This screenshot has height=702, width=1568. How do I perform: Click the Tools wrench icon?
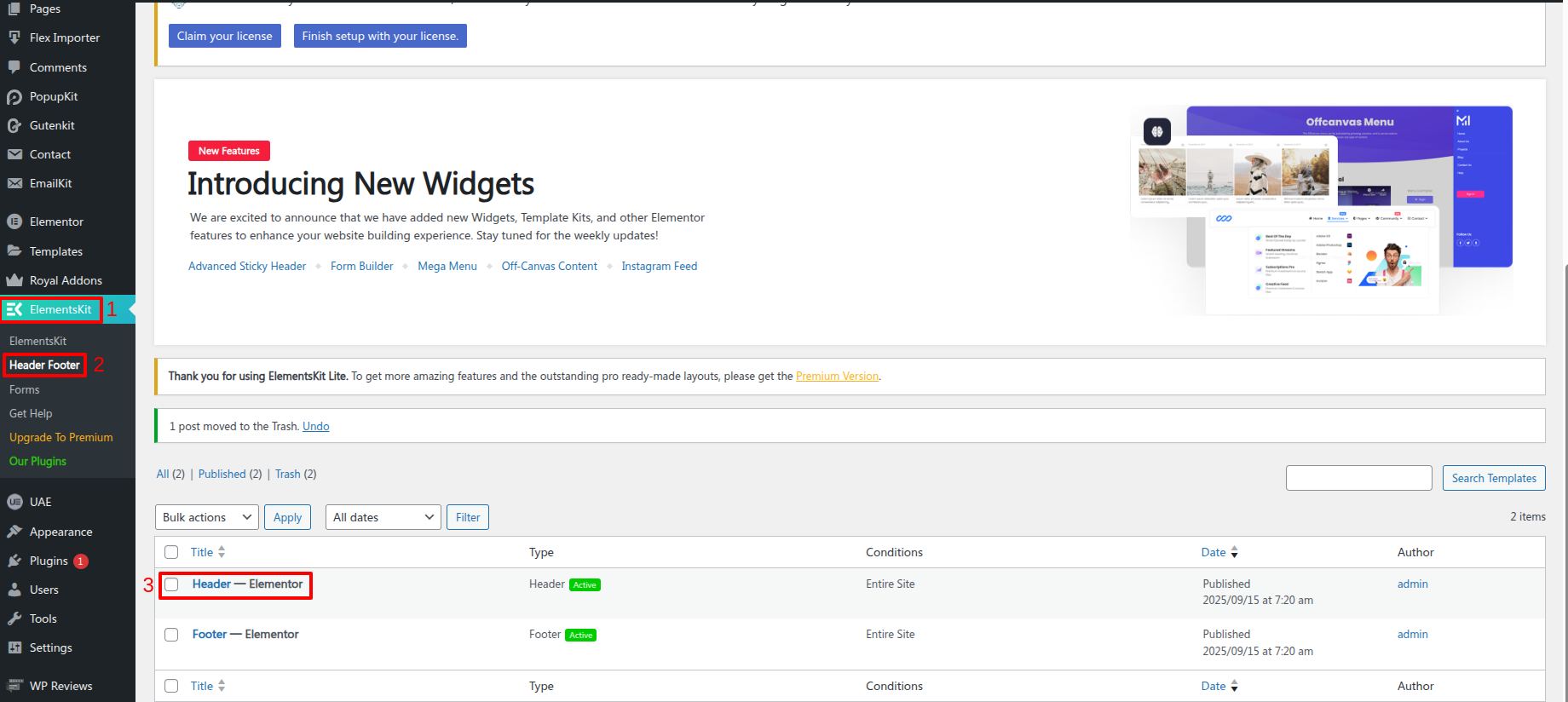pos(14,619)
